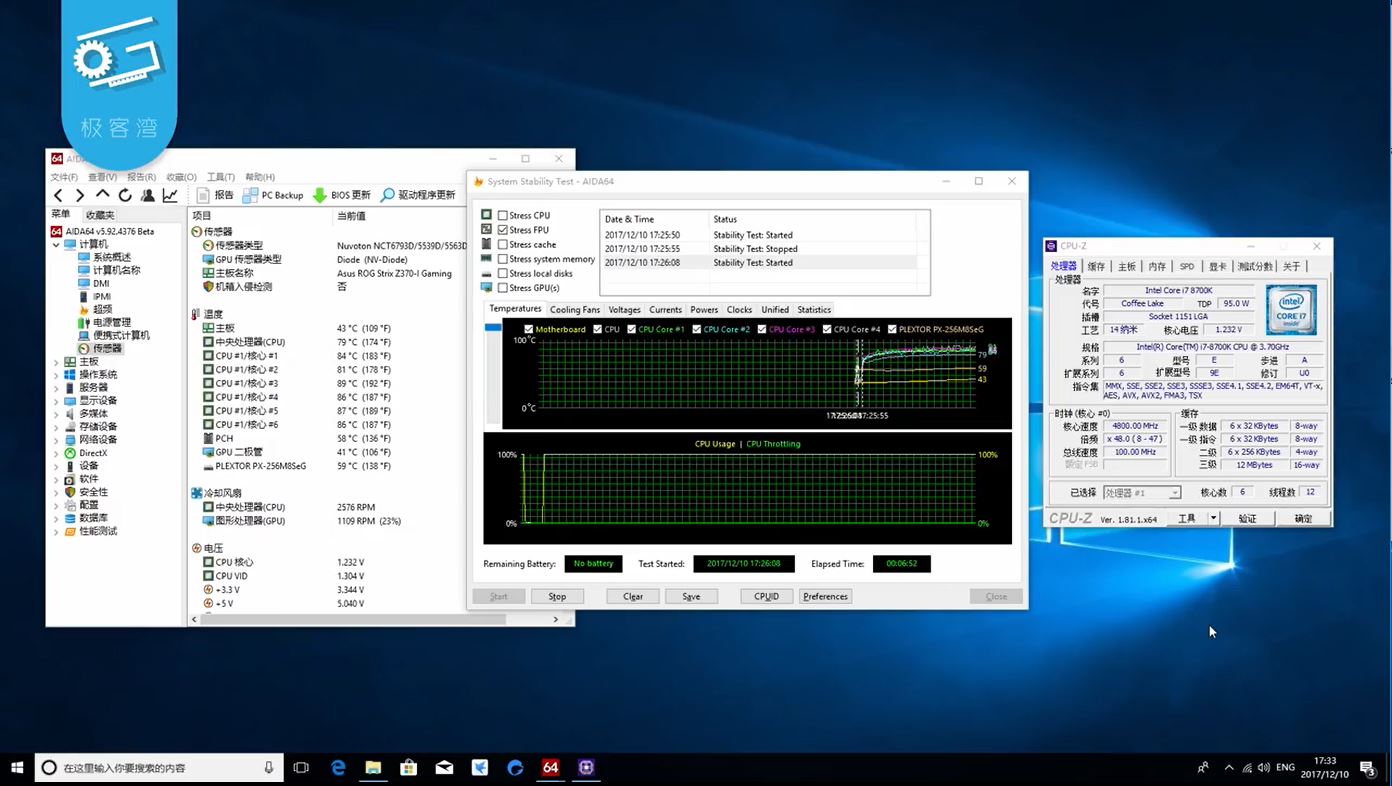The image size is (1392, 786).
Task: Go back using AIDA64's left arrow icon
Action: tap(58, 195)
